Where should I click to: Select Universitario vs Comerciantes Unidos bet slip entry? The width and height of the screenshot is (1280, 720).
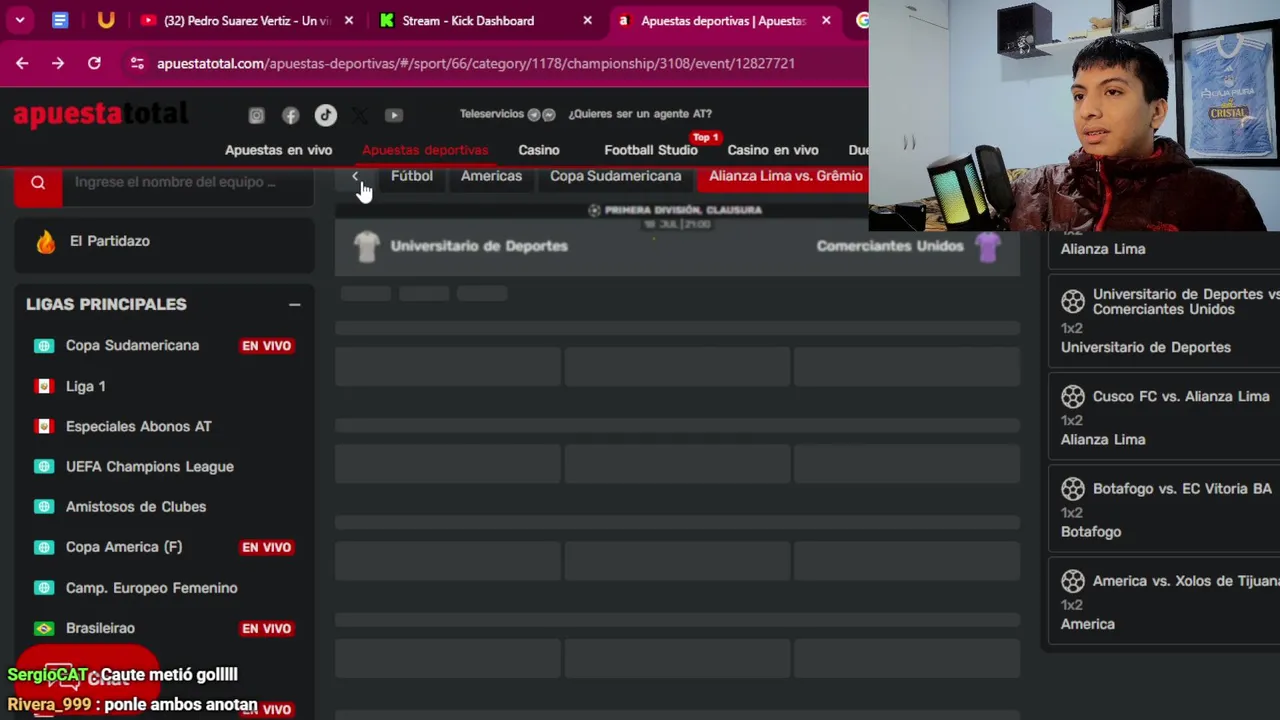click(1164, 320)
